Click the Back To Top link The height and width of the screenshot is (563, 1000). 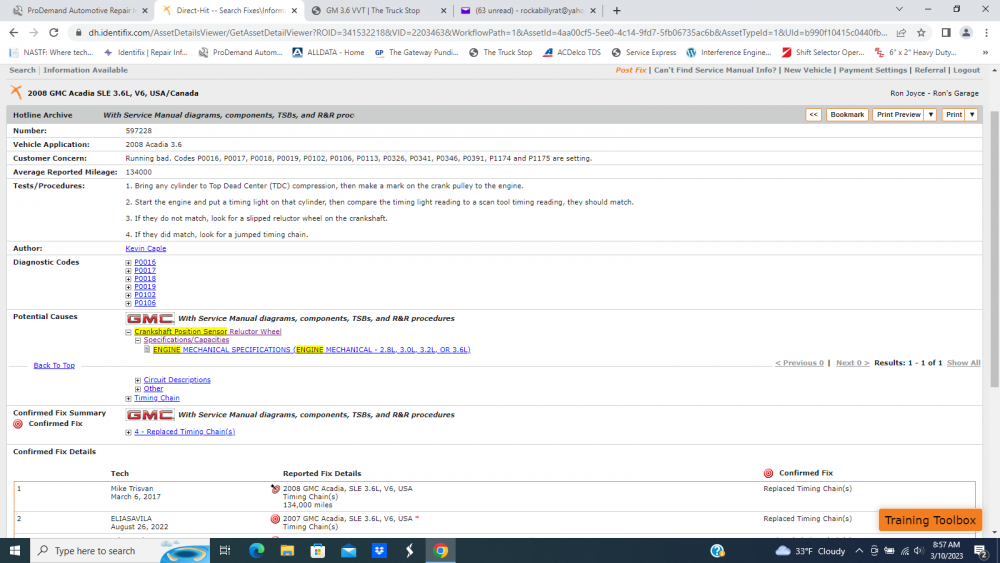point(54,365)
